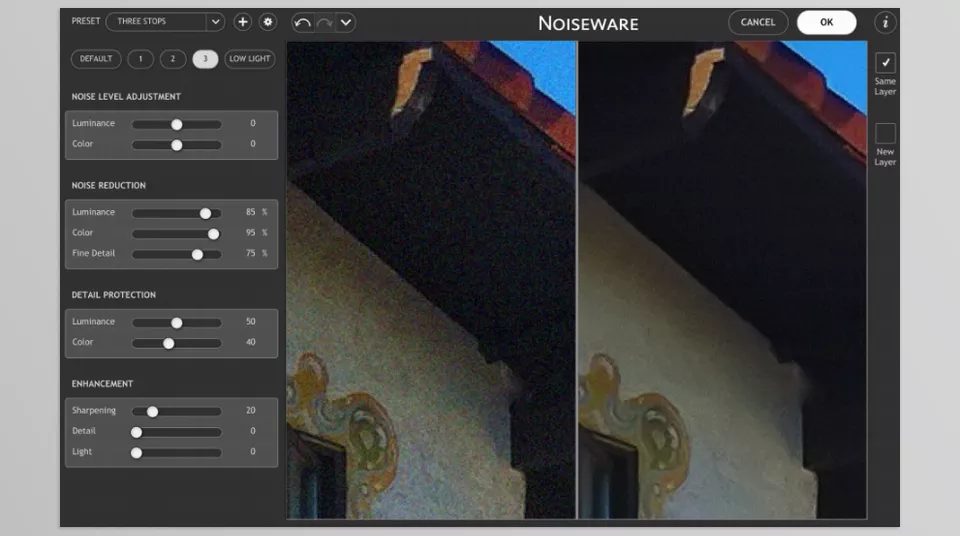Screen dimensions: 960x536
Task: Click the CANCEL button
Action: pyautogui.click(x=758, y=22)
